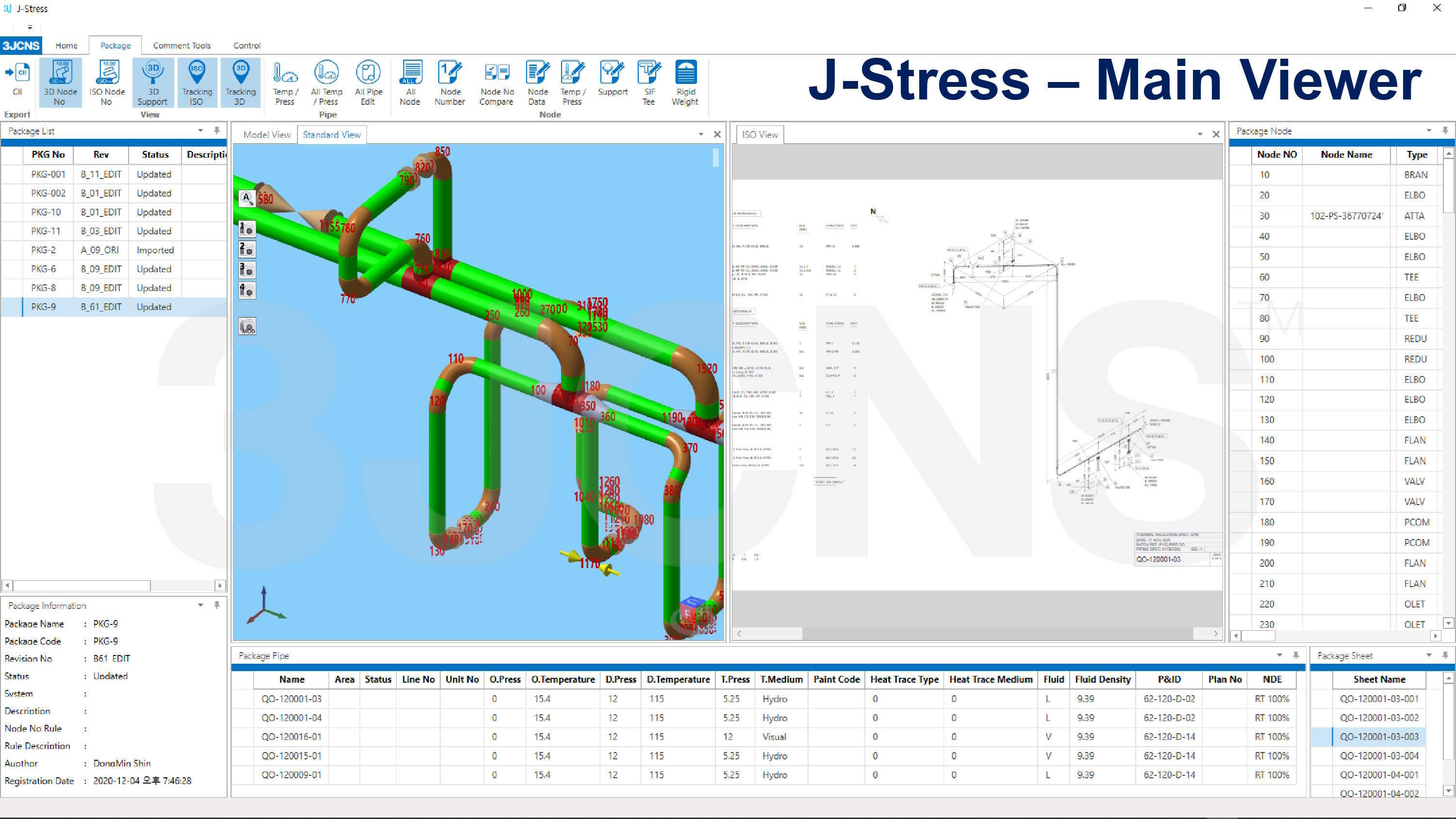The width and height of the screenshot is (1456, 819).
Task: Toggle 3D Node No view
Action: point(60,82)
